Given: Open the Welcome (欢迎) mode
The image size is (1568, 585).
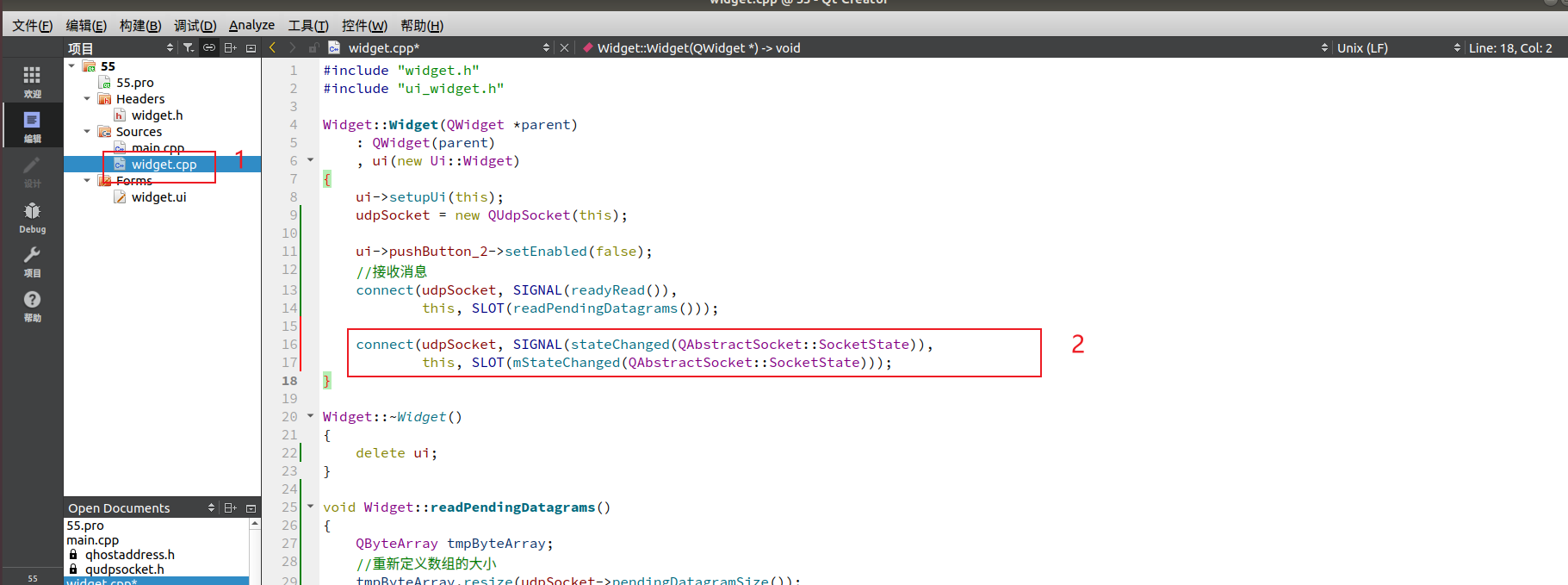Looking at the screenshot, I should coord(32,81).
